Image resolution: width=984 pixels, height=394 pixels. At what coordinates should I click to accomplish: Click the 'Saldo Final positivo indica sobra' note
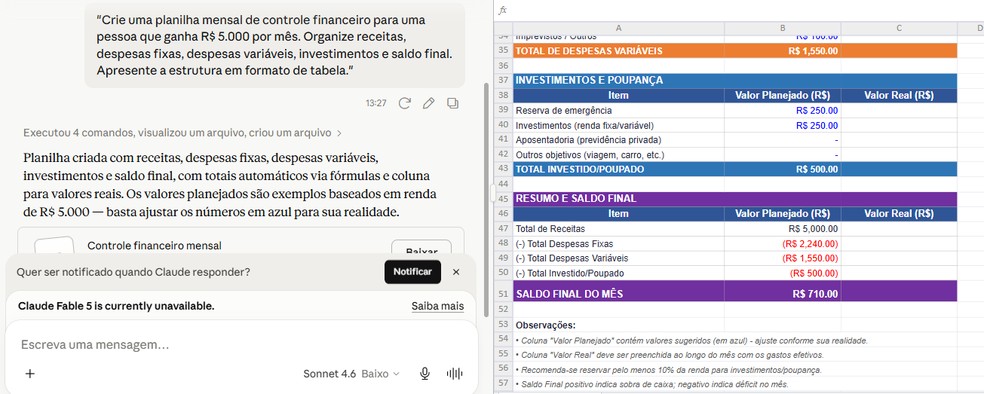pos(652,384)
